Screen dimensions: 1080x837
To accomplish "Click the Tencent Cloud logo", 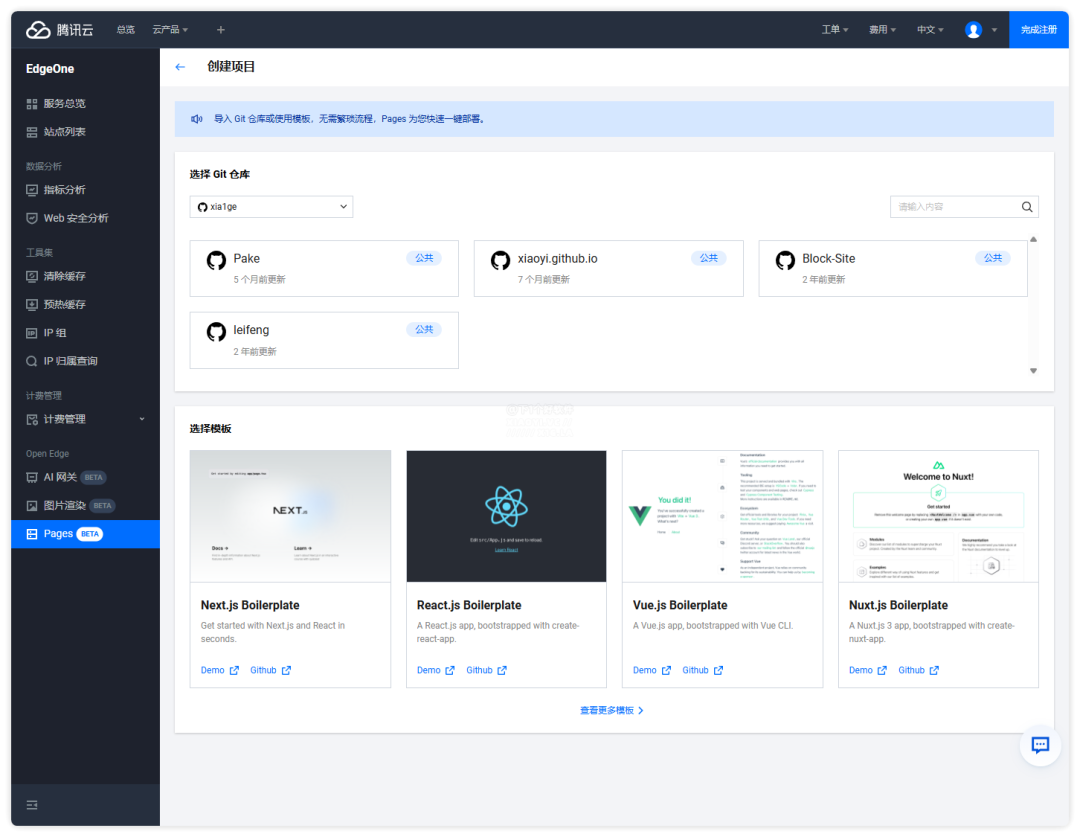I will (x=59, y=30).
